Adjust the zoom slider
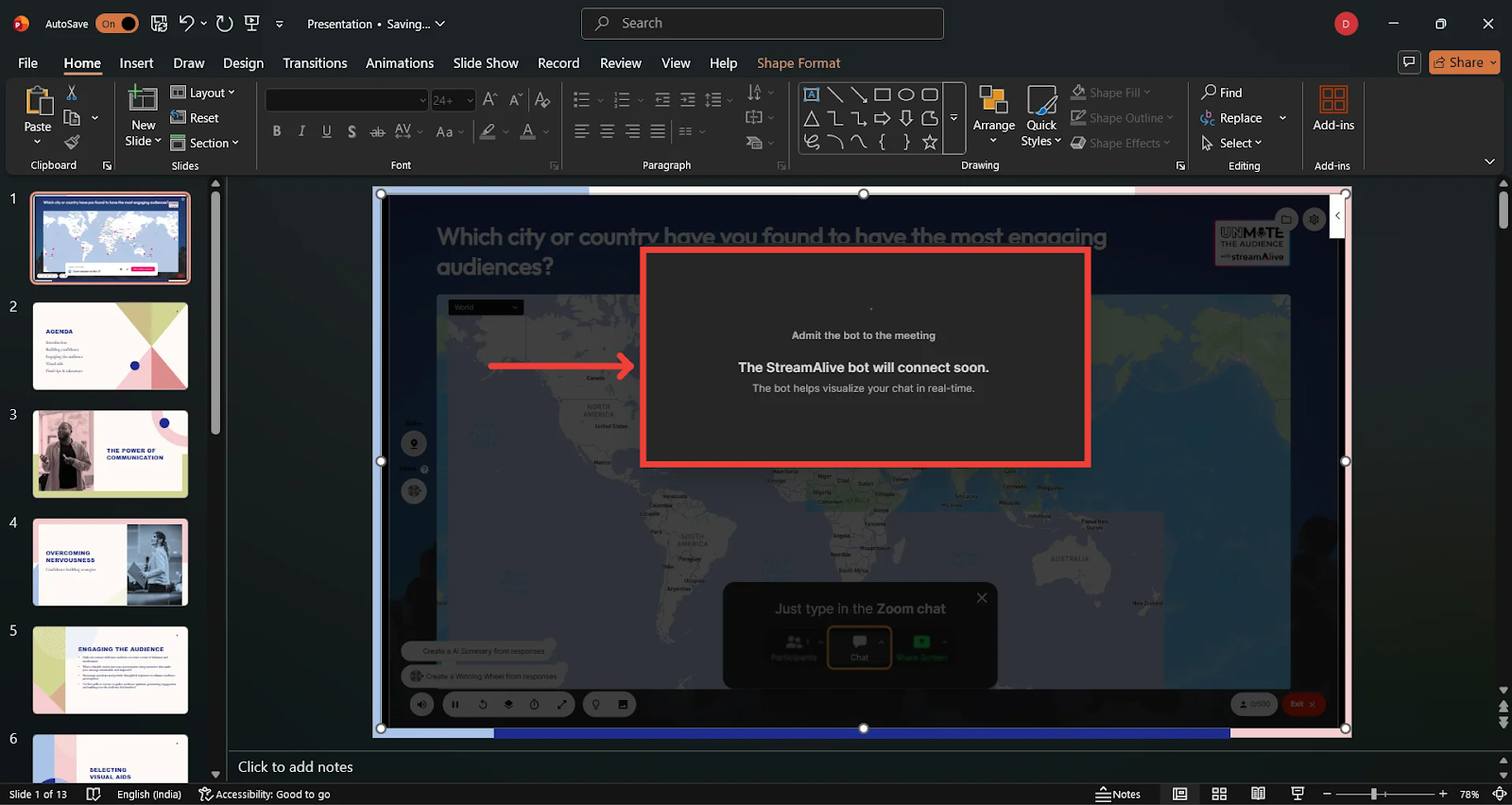This screenshot has width=1512, height=805. tap(1384, 795)
